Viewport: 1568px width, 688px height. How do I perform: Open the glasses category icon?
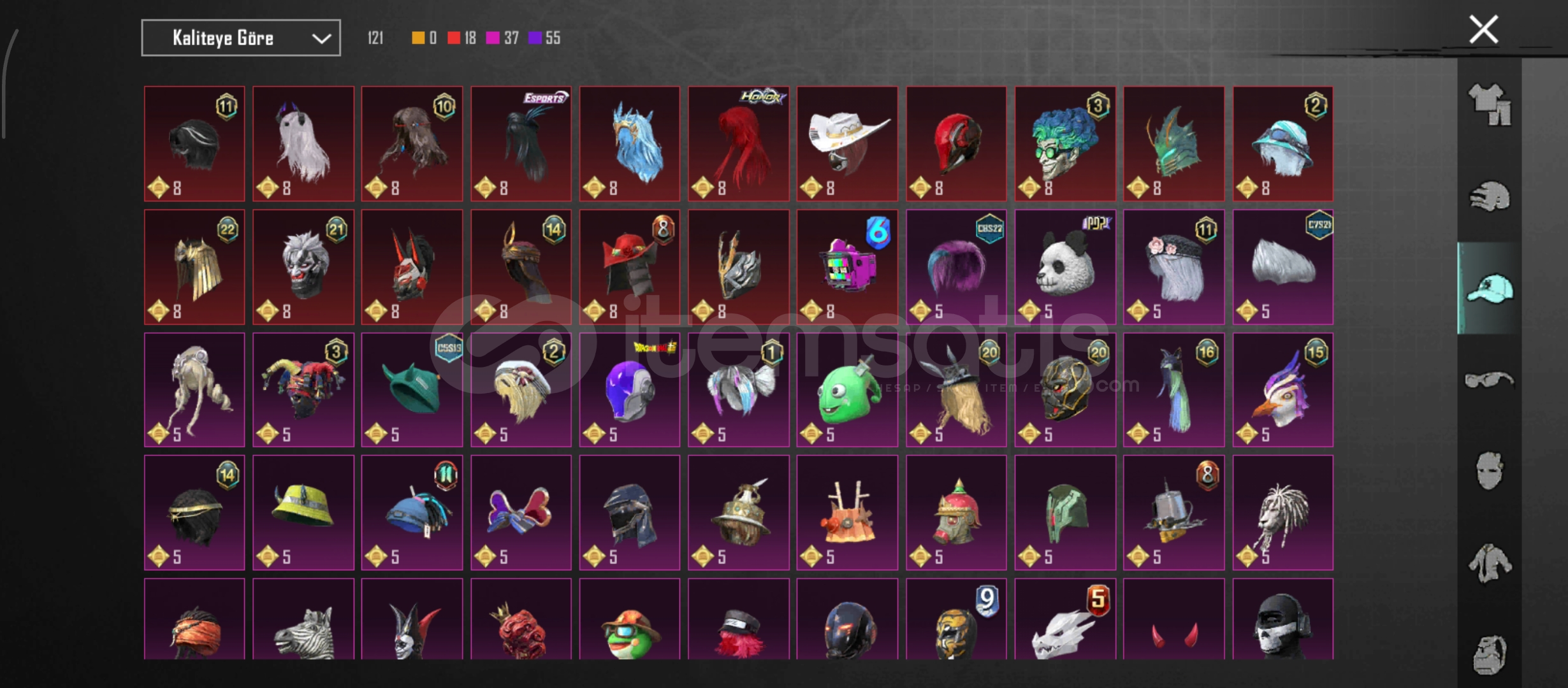[1490, 380]
